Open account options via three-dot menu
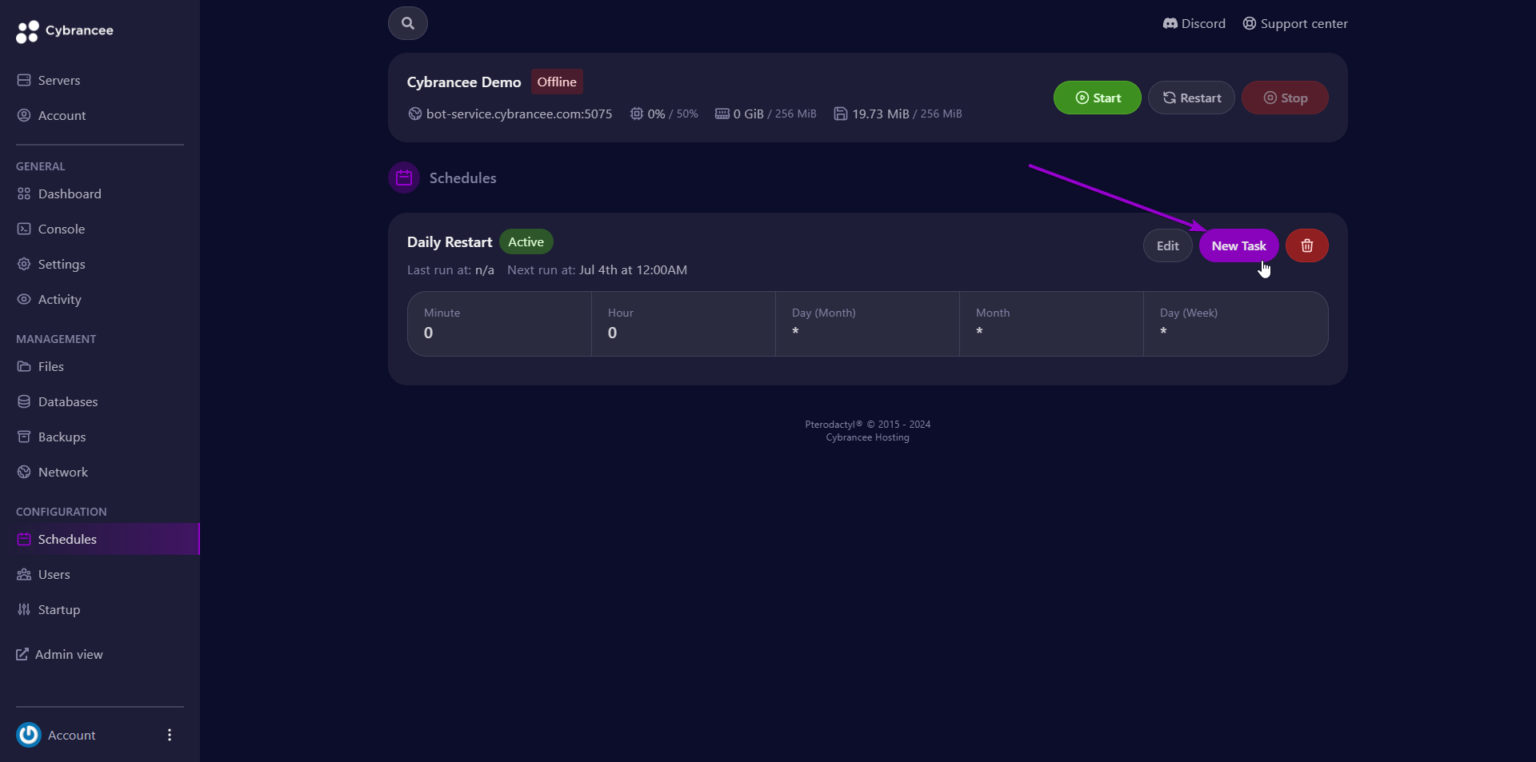Viewport: 1536px width, 762px height. (169, 734)
